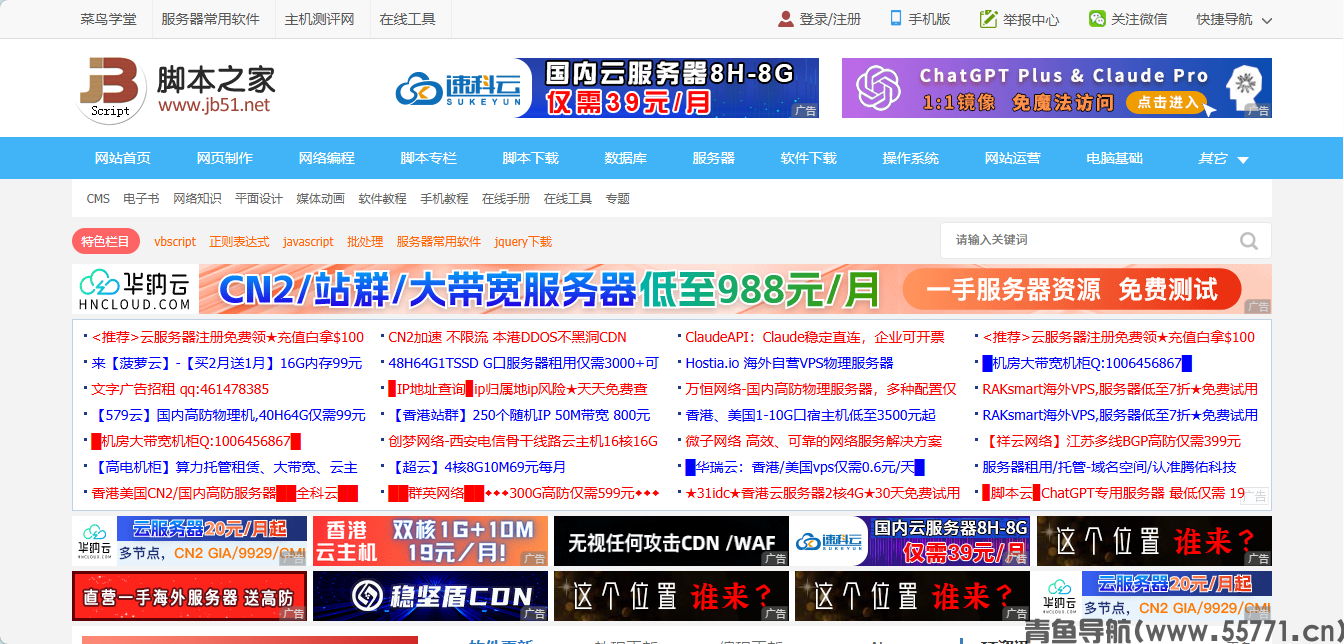Click the 批处理 featured link
The height and width of the screenshot is (644, 1344).
click(365, 242)
